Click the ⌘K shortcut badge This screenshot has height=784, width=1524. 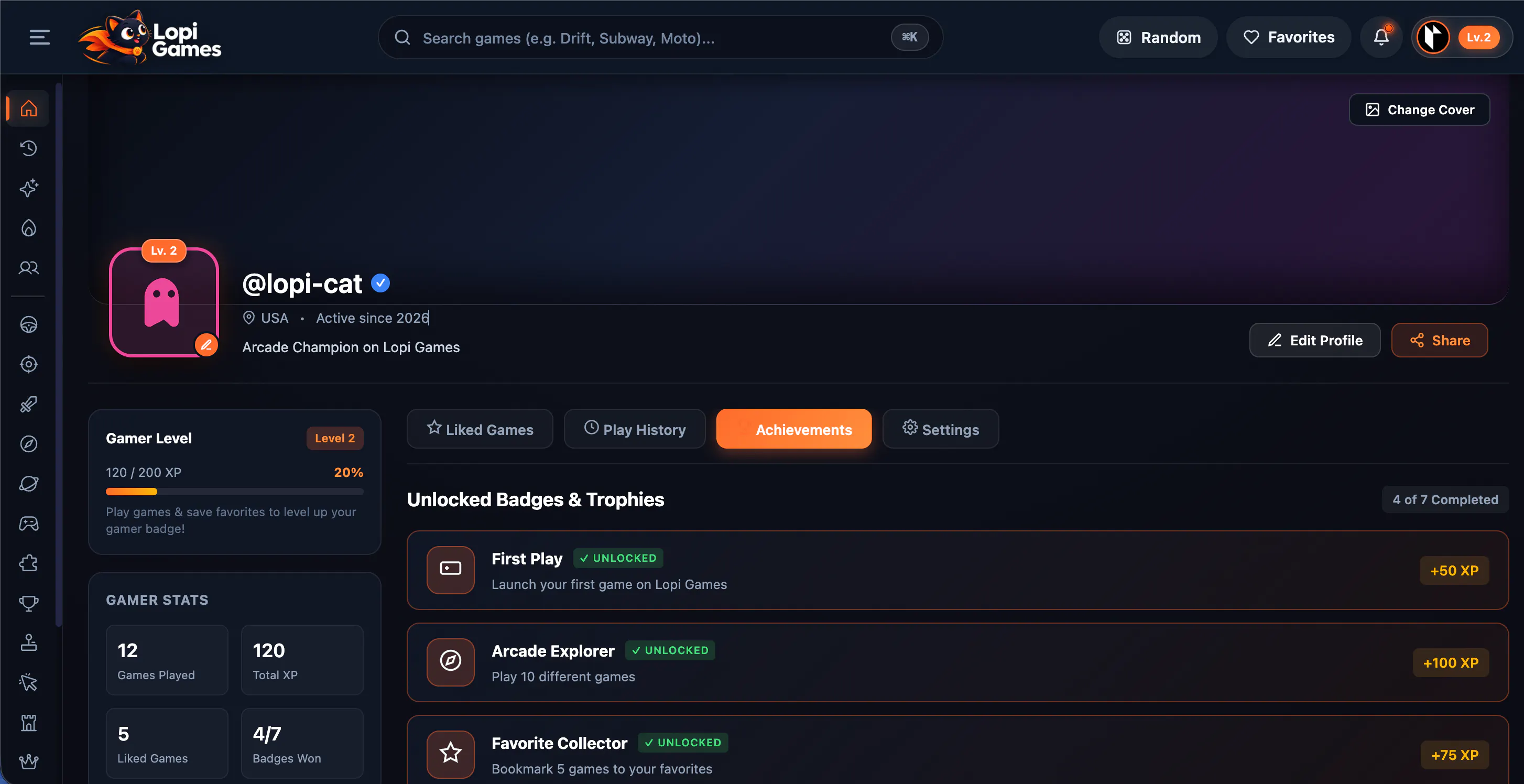click(909, 37)
